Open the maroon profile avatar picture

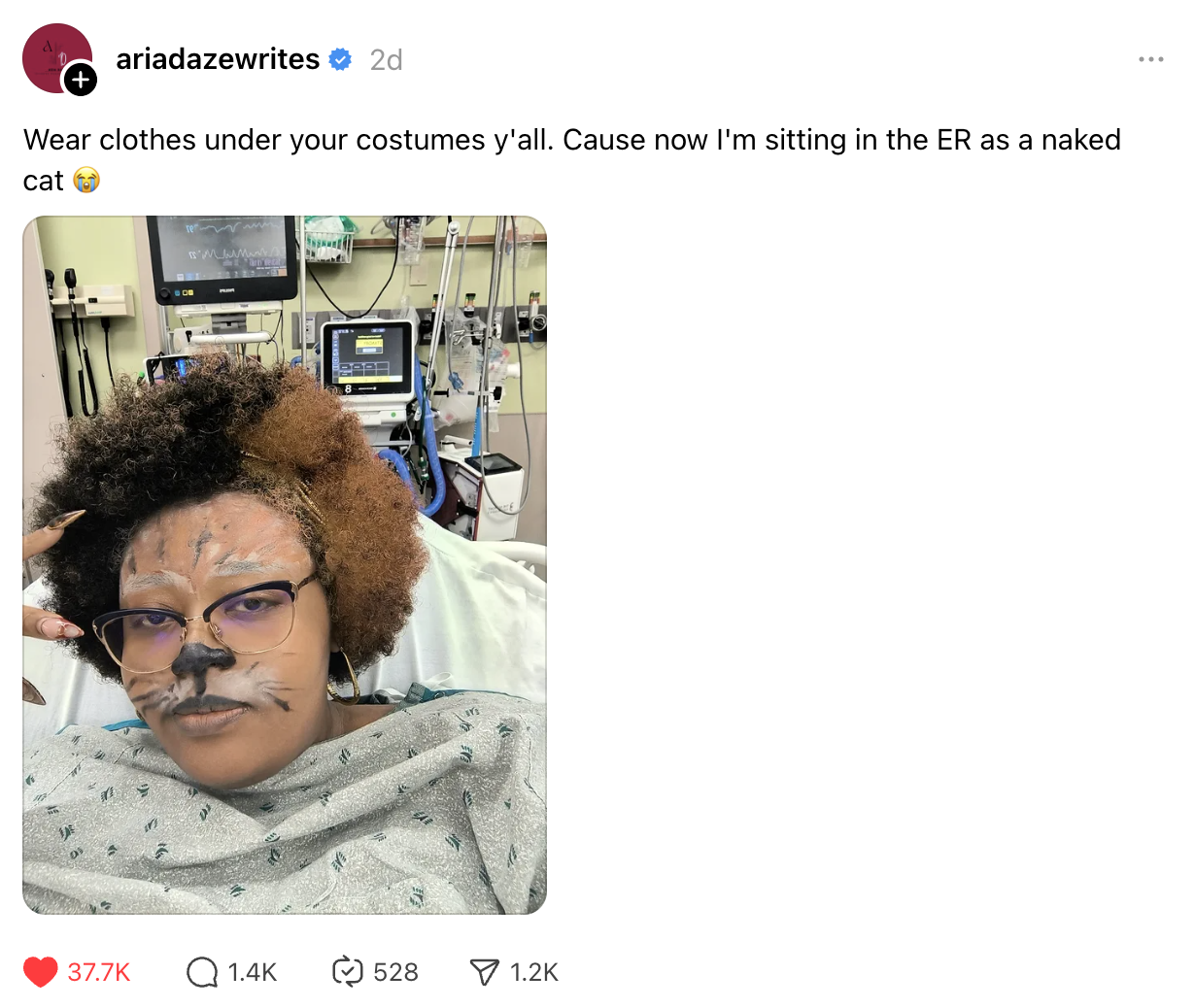point(56,58)
